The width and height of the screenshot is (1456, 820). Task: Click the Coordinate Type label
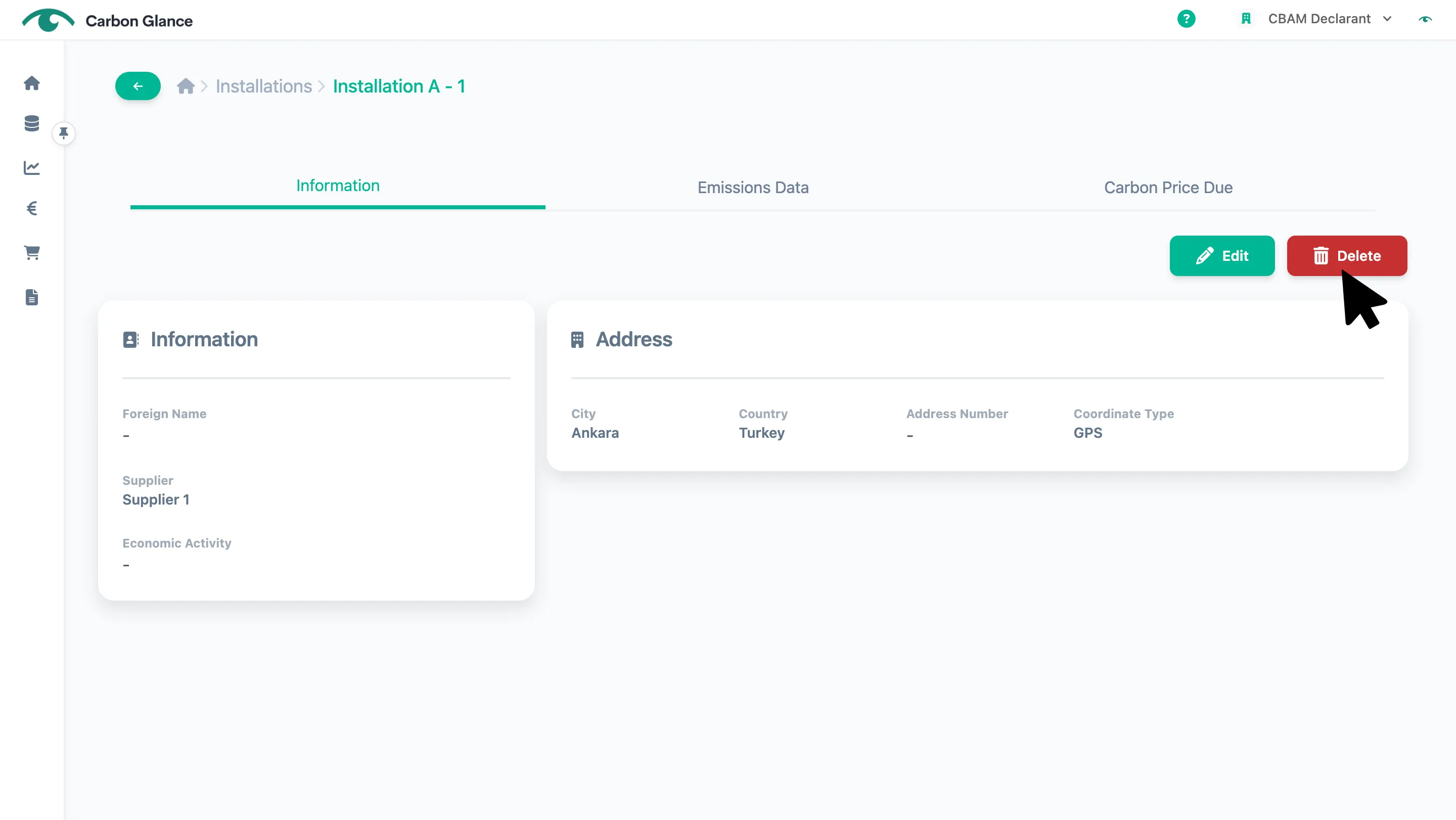click(1123, 414)
